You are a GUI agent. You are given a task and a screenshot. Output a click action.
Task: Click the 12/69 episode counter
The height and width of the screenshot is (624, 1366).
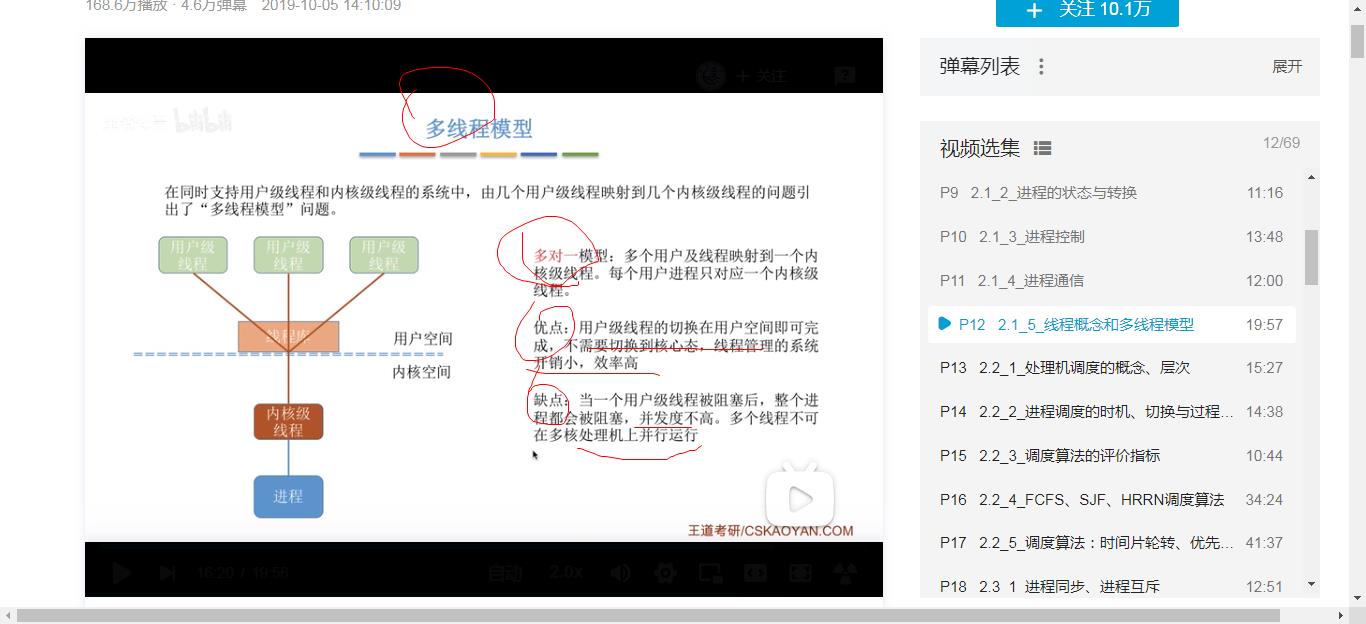(1281, 143)
